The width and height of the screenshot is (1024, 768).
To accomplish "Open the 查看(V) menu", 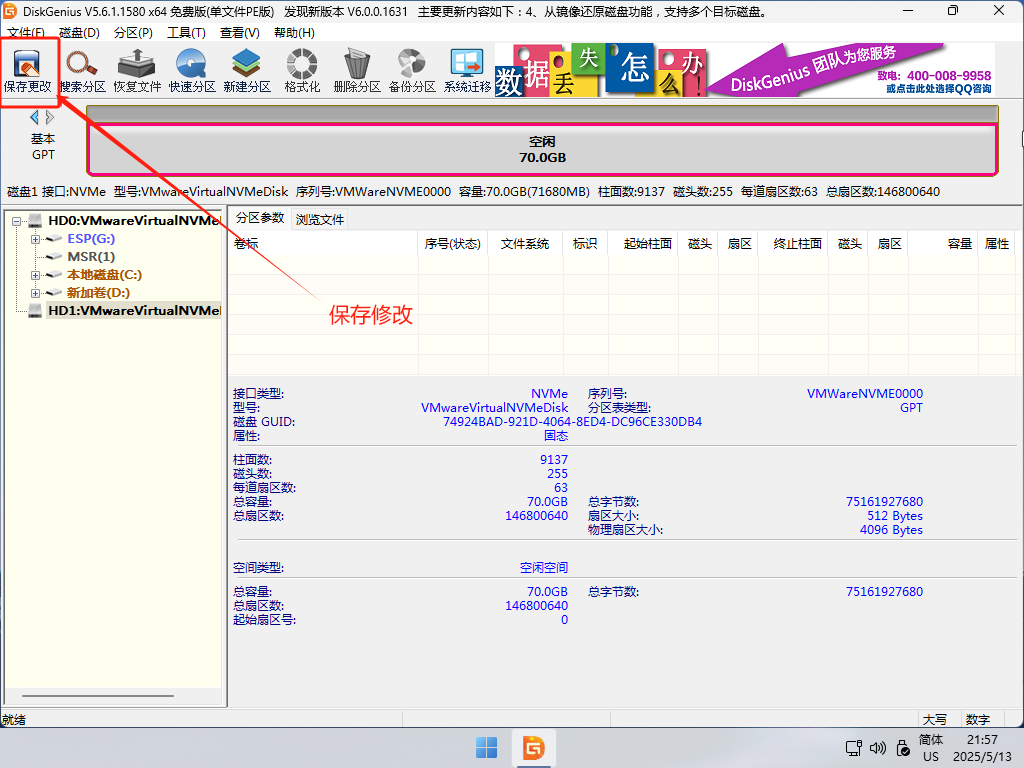I will 240,33.
